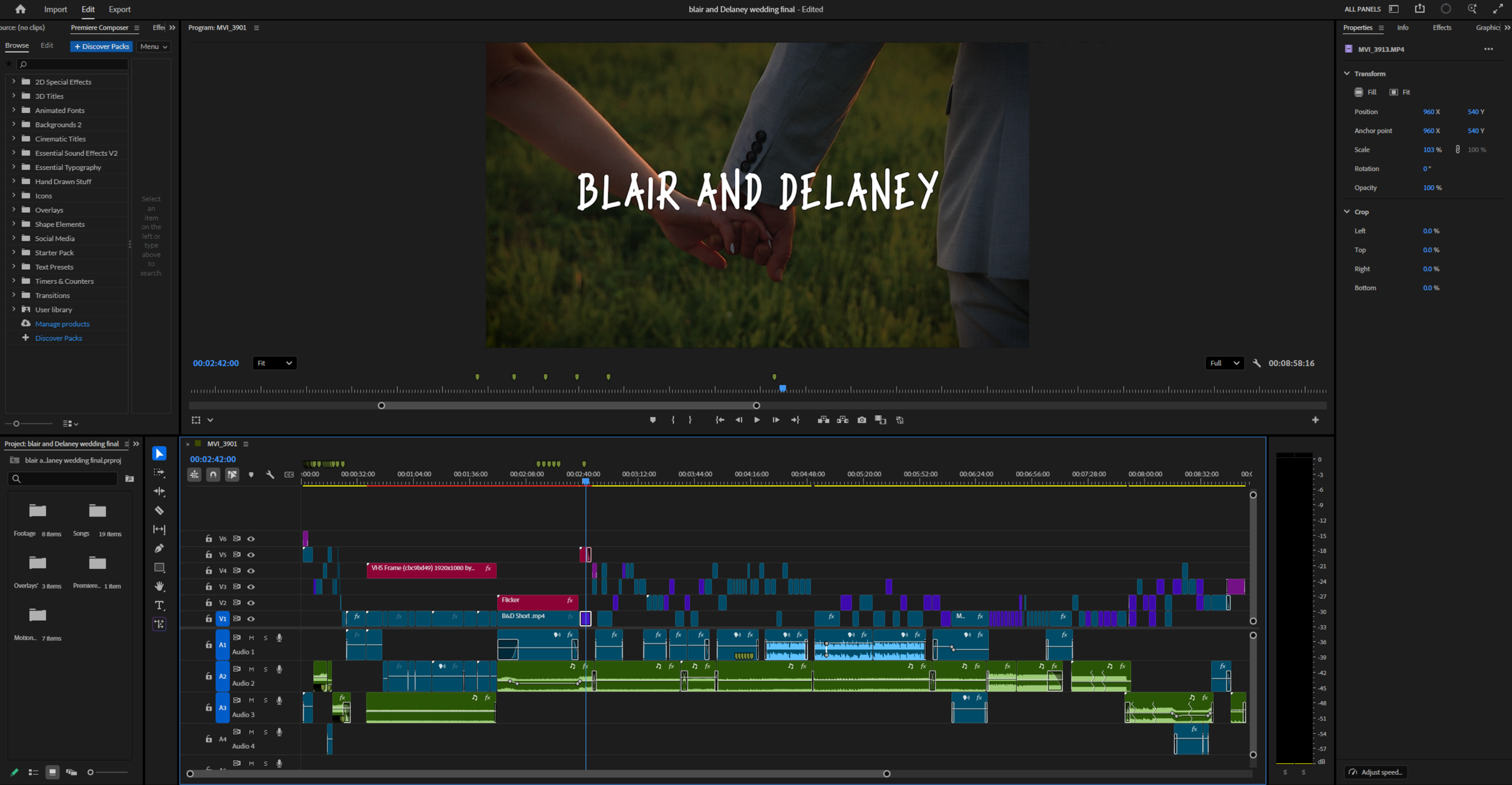Select the Type tool

159,605
